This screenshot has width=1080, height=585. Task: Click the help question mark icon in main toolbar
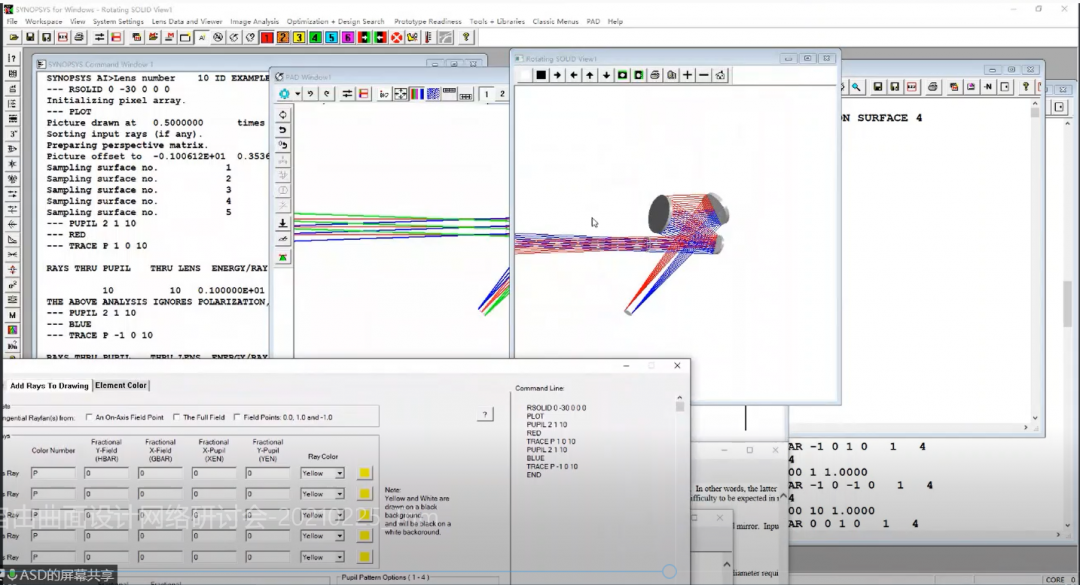coord(466,37)
